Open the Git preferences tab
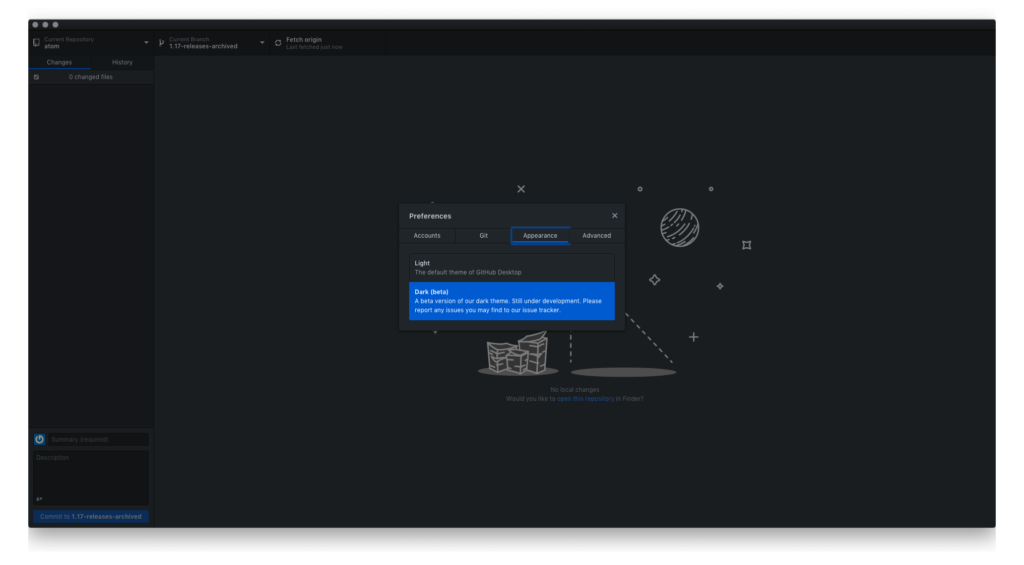The width and height of the screenshot is (1024, 565). [x=483, y=236]
